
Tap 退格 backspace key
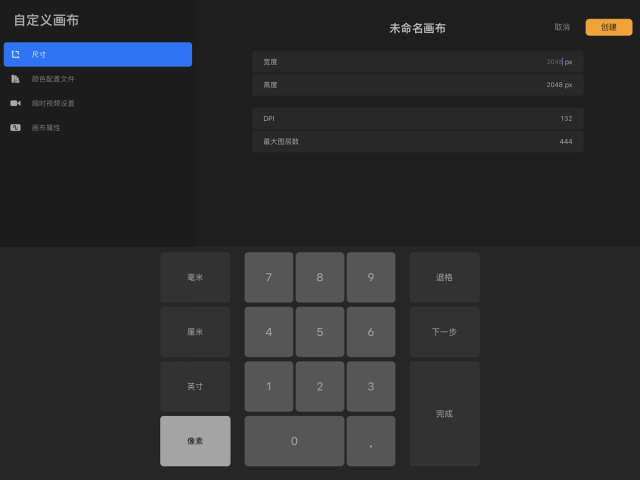tap(444, 277)
